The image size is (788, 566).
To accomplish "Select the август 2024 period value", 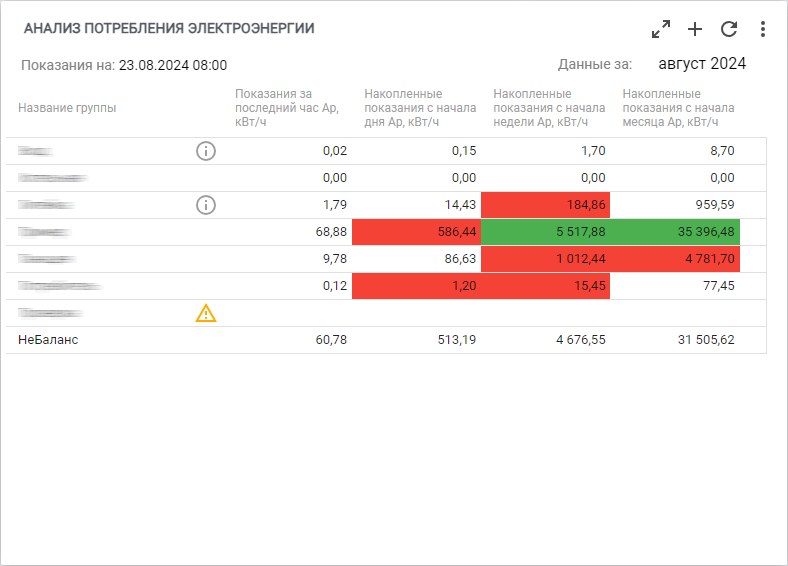I will coord(702,64).
